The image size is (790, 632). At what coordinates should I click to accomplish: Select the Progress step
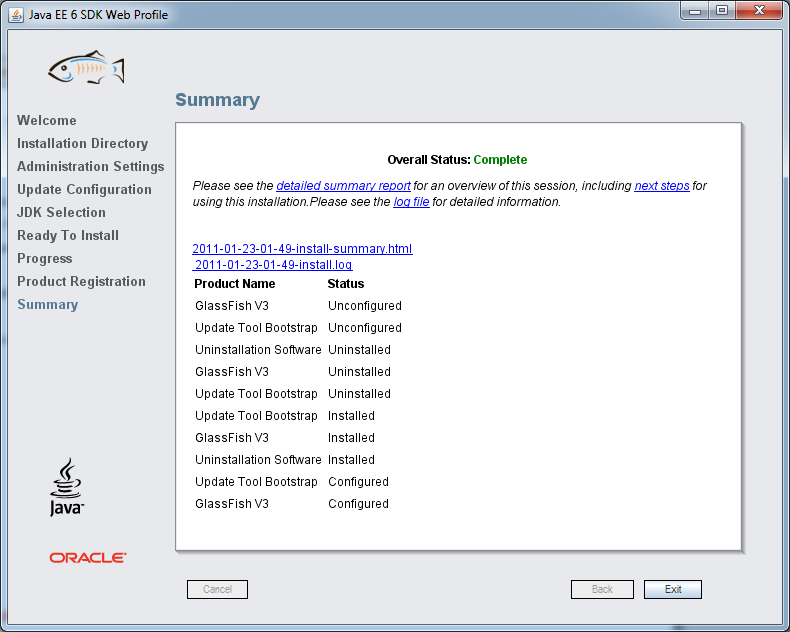point(45,259)
